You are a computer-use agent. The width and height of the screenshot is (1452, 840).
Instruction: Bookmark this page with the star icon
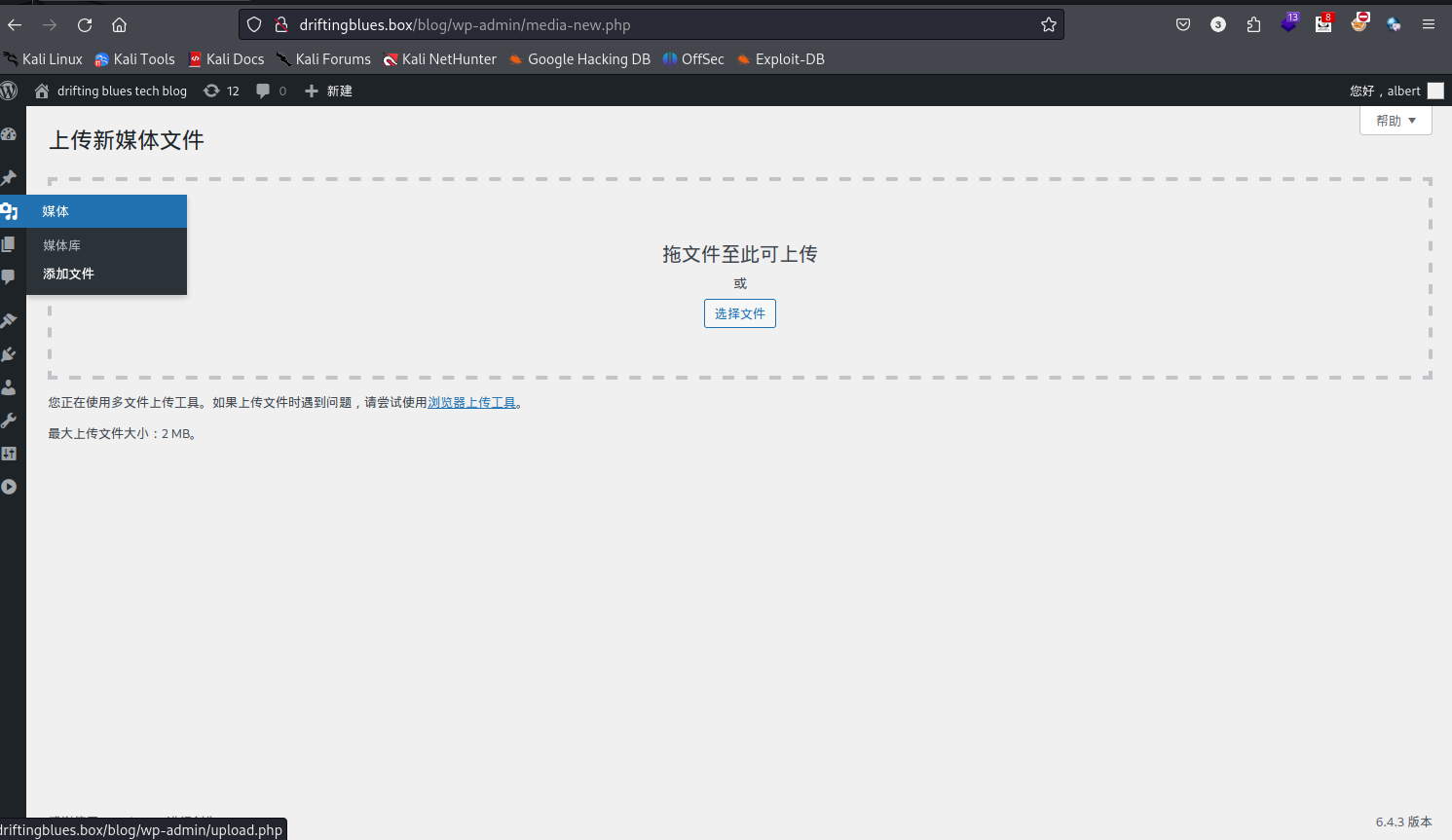[1049, 24]
